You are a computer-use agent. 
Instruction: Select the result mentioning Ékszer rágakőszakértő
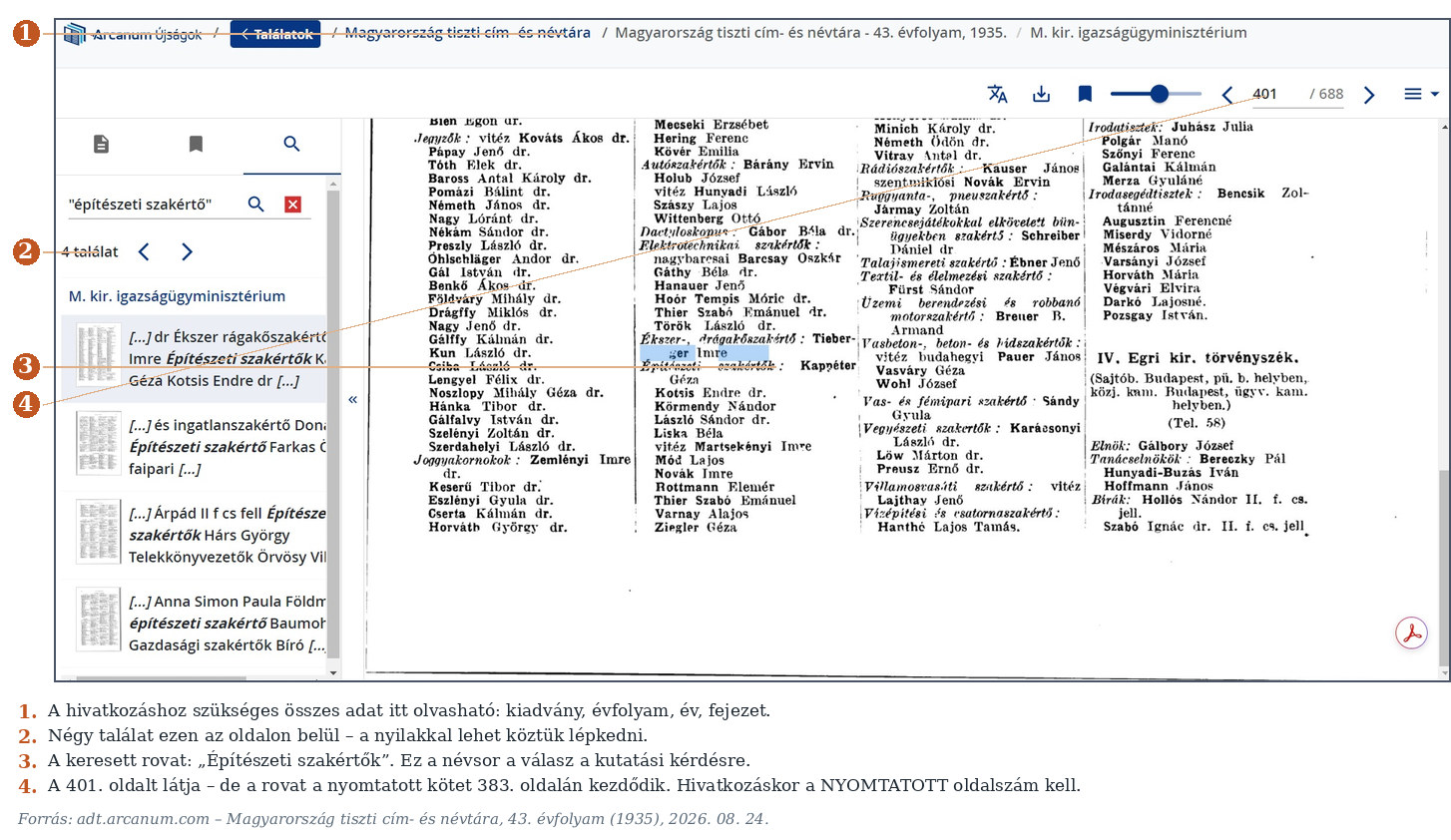[194, 359]
